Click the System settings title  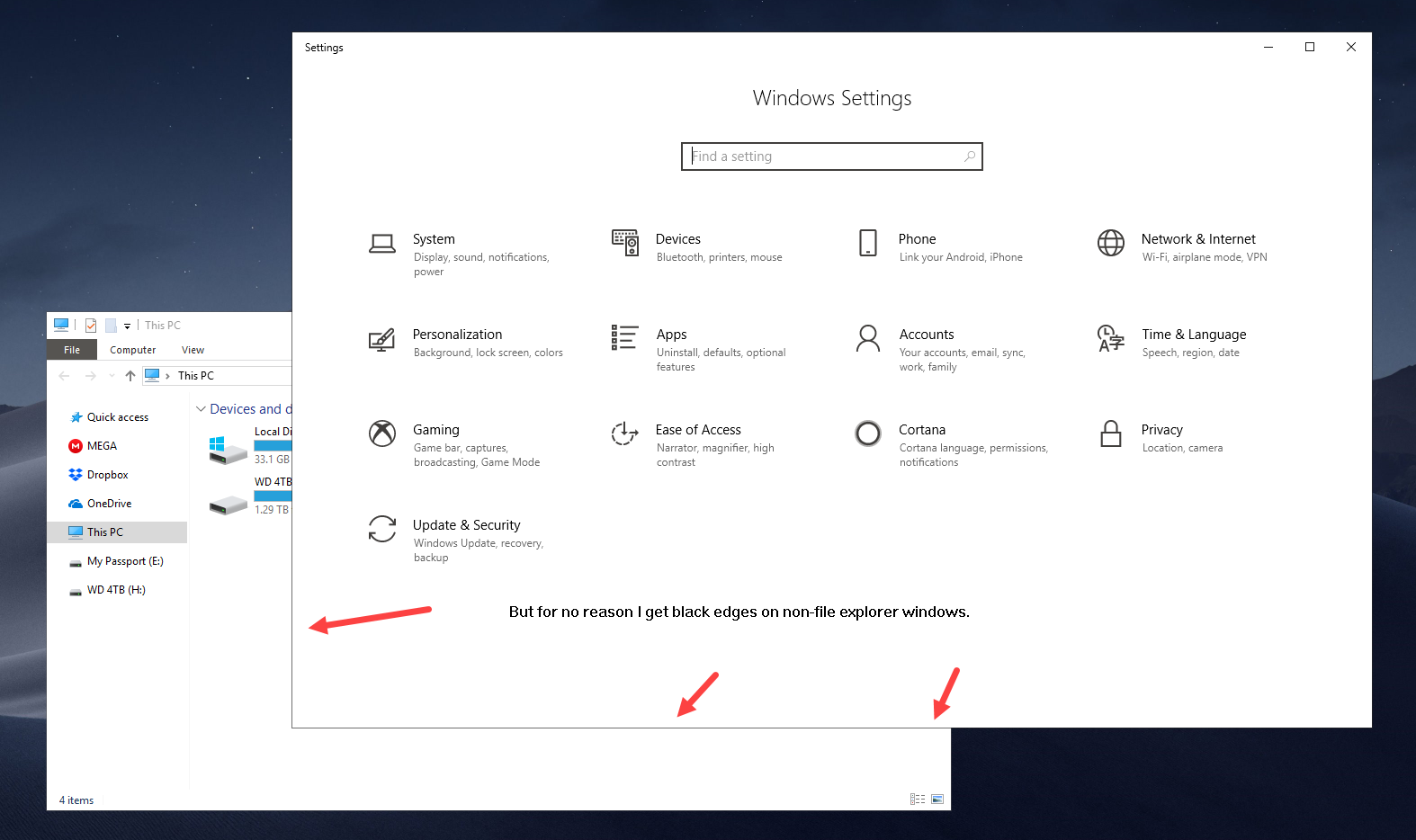(x=434, y=239)
